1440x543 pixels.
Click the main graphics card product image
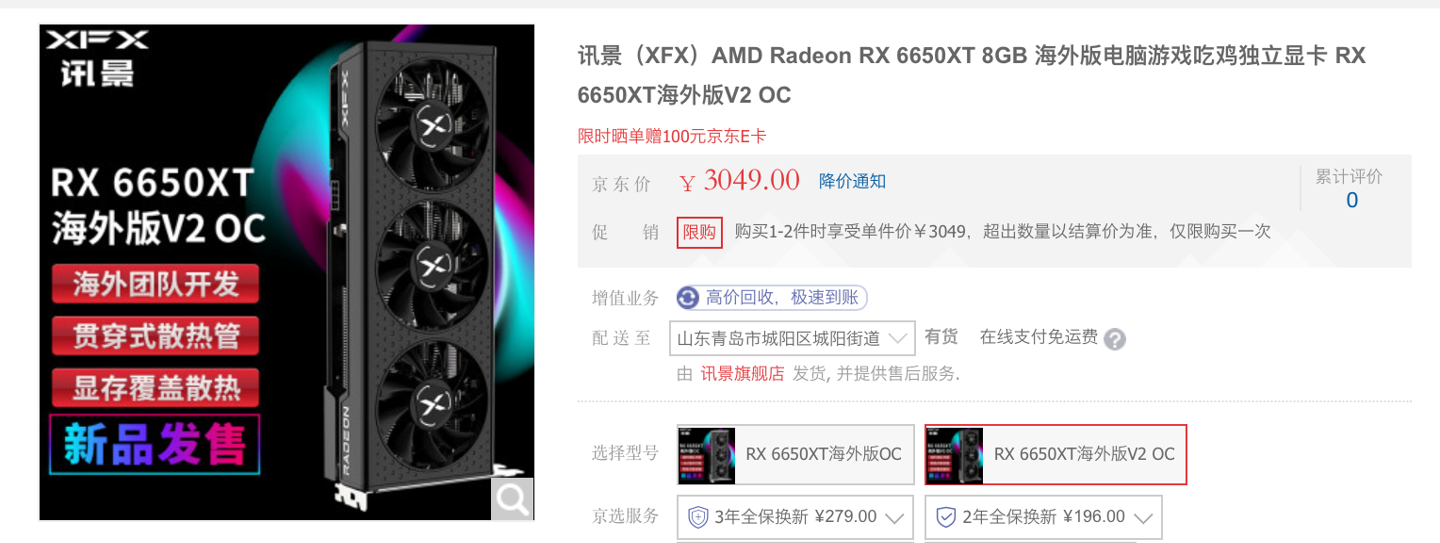pyautogui.click(x=287, y=273)
